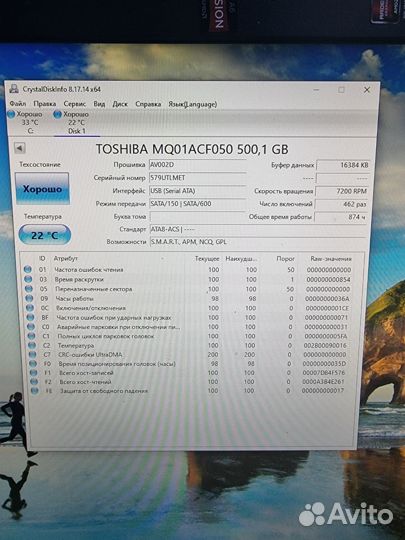Image resolution: width=405 pixels, height=540 pixels.
Task: Select the Время раскрутки row text
Action: pyautogui.click(x=79, y=279)
